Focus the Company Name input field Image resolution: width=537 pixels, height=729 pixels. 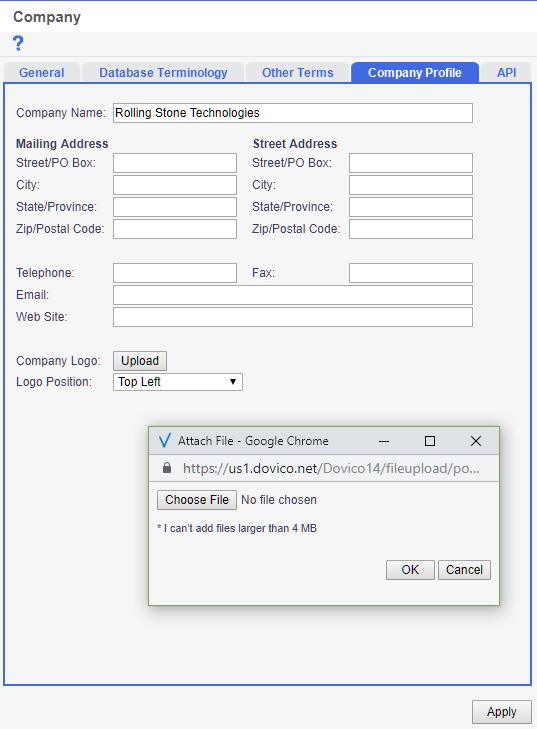pyautogui.click(x=293, y=113)
